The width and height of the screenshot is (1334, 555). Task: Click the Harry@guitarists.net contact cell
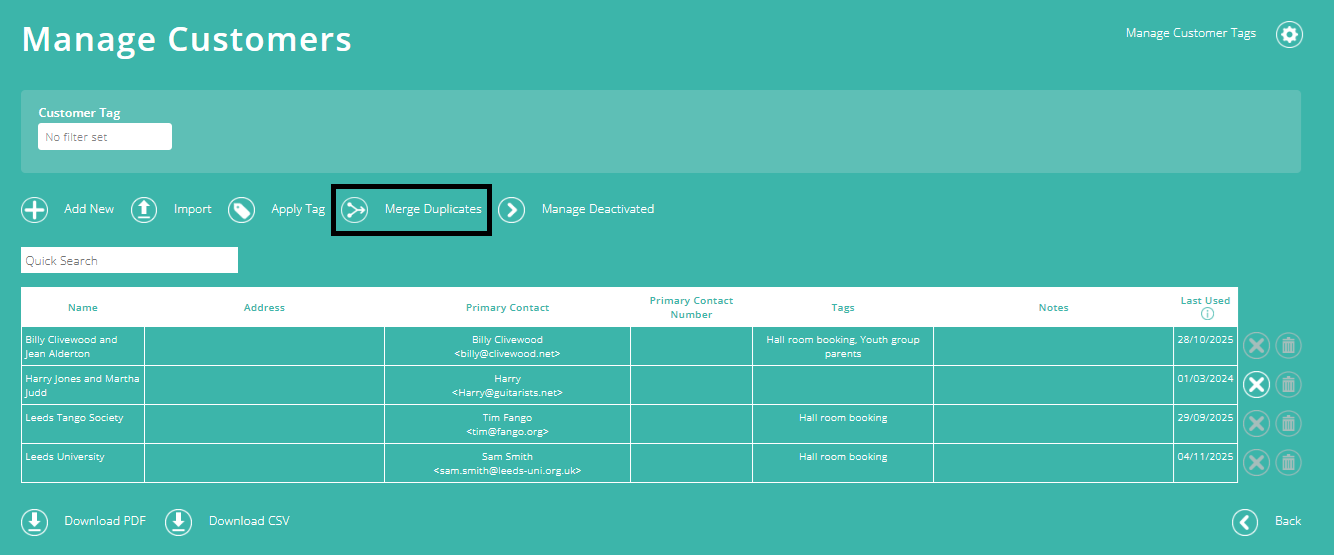(507, 385)
